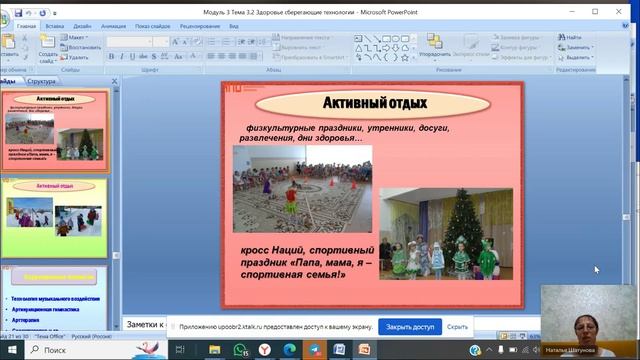Select the yellow-green Активный отдых slide thumbnail
The image size is (640, 360).
(x=54, y=218)
